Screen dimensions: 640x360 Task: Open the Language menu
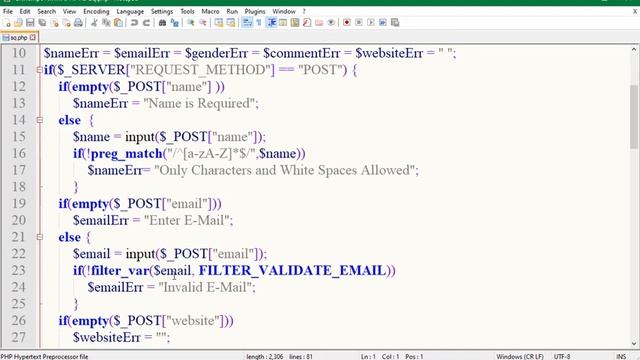pos(130,11)
